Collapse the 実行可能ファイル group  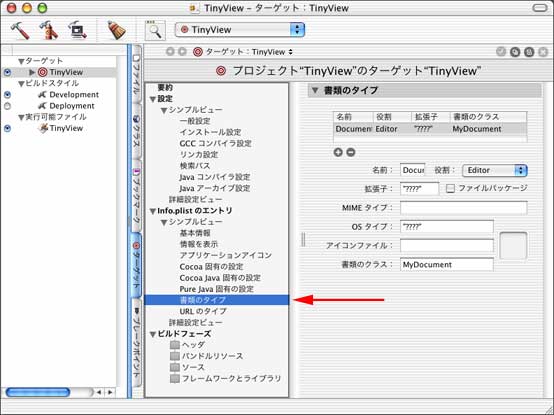point(21,117)
